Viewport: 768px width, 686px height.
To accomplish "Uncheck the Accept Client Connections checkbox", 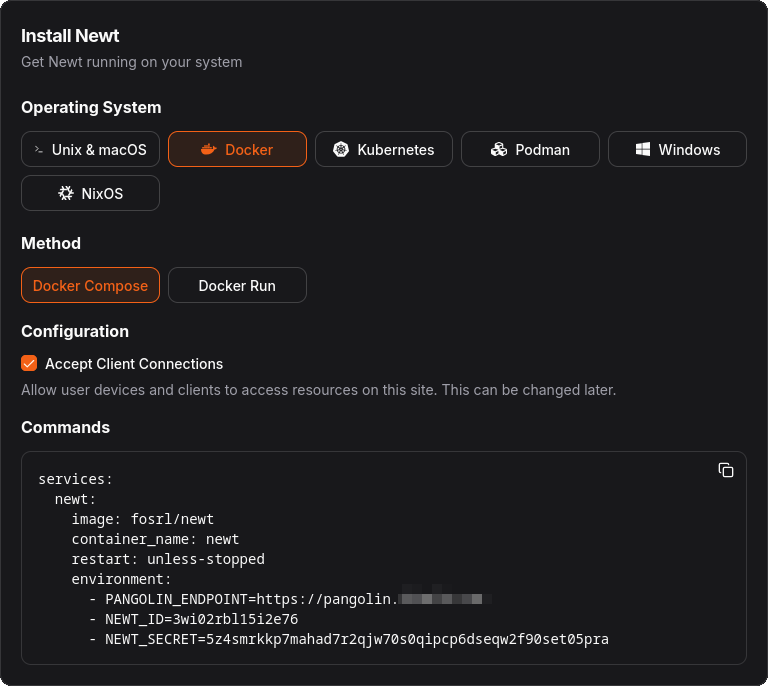I will tap(29, 363).
